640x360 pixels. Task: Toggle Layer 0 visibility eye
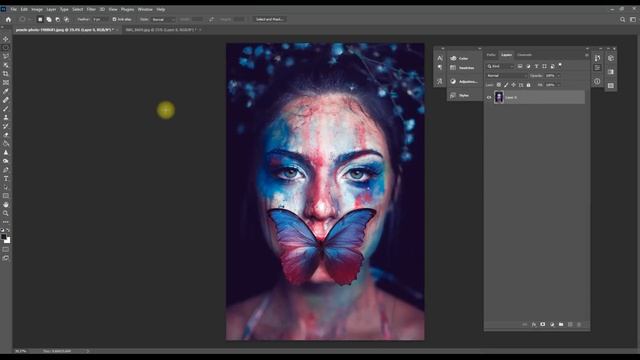489,98
